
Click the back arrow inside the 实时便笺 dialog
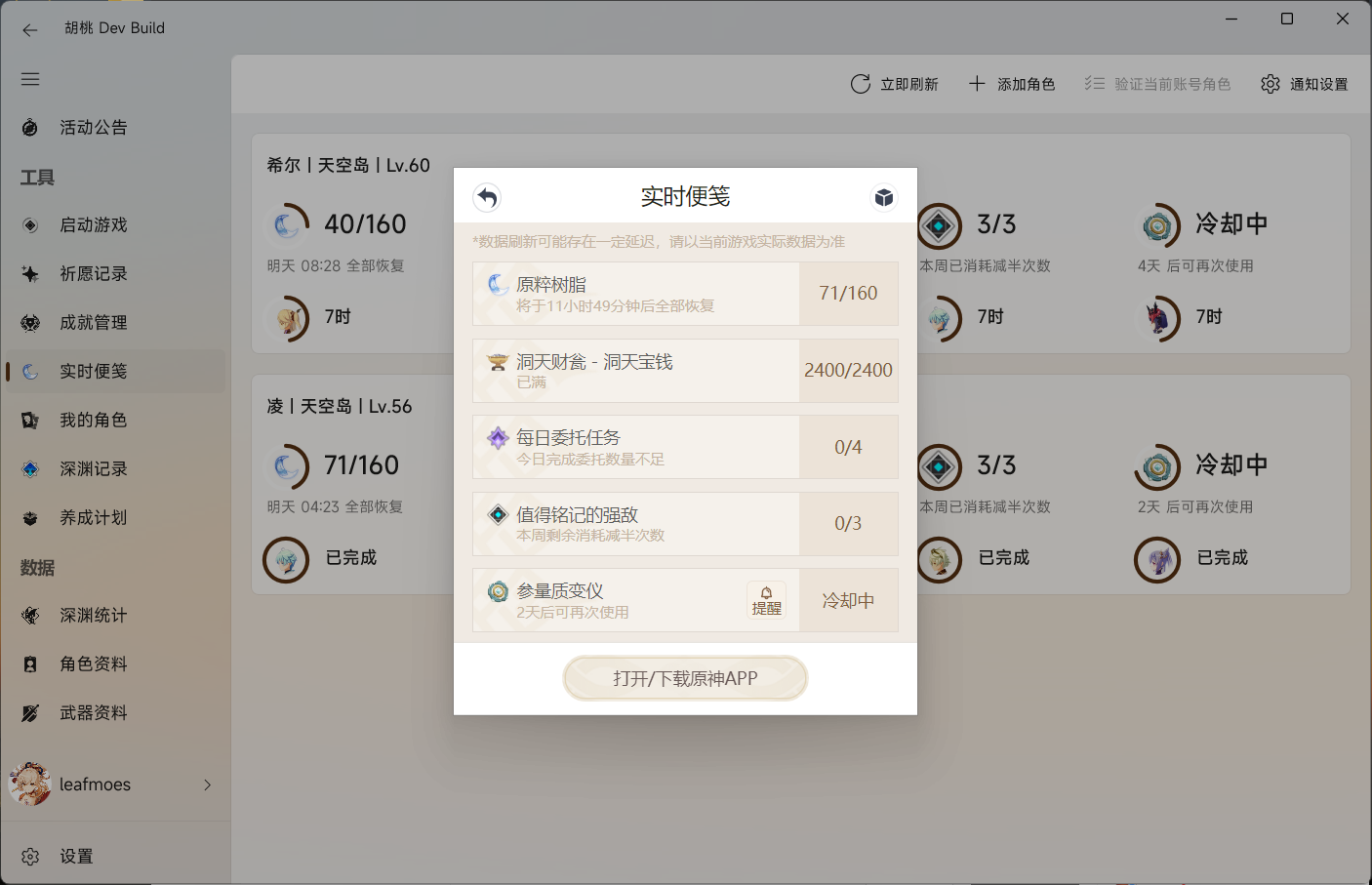pos(487,197)
